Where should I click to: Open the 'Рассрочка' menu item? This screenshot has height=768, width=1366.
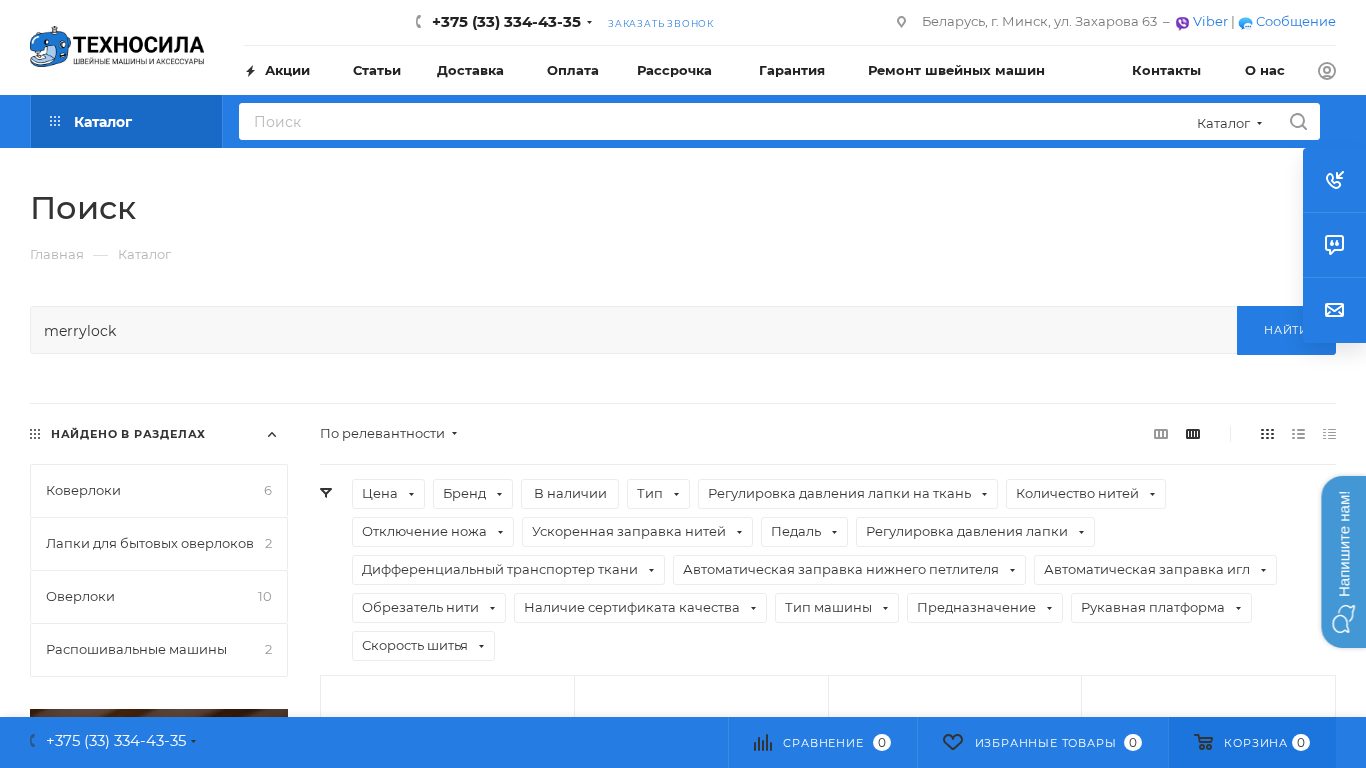tap(674, 71)
